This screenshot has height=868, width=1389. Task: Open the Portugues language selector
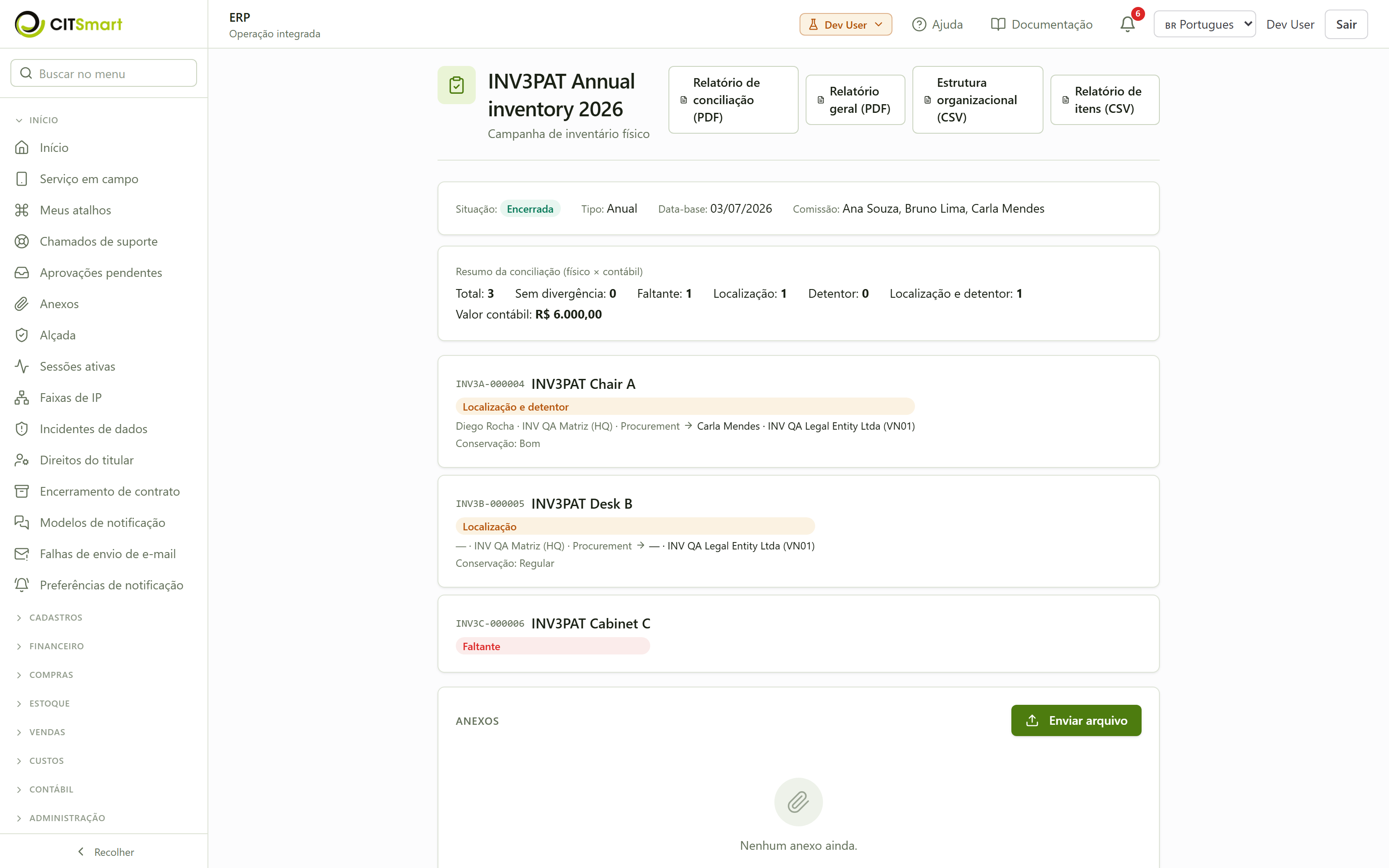pyautogui.click(x=1204, y=24)
